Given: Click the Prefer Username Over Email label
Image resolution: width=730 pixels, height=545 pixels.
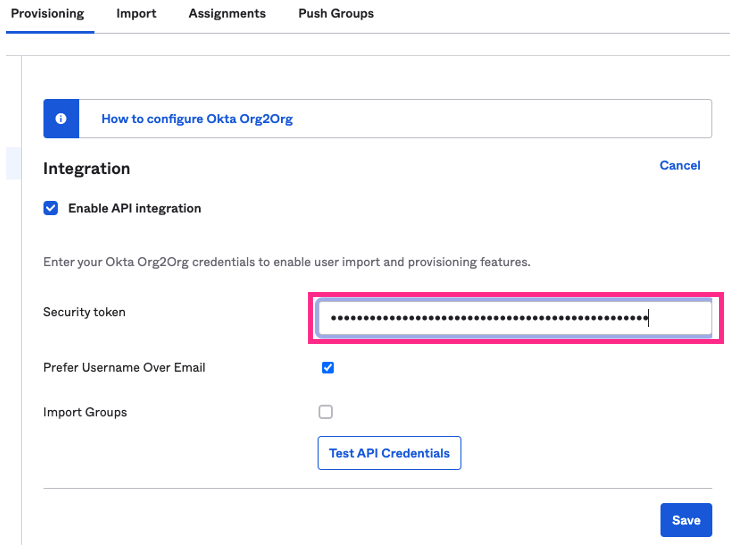Looking at the screenshot, I should (x=124, y=367).
